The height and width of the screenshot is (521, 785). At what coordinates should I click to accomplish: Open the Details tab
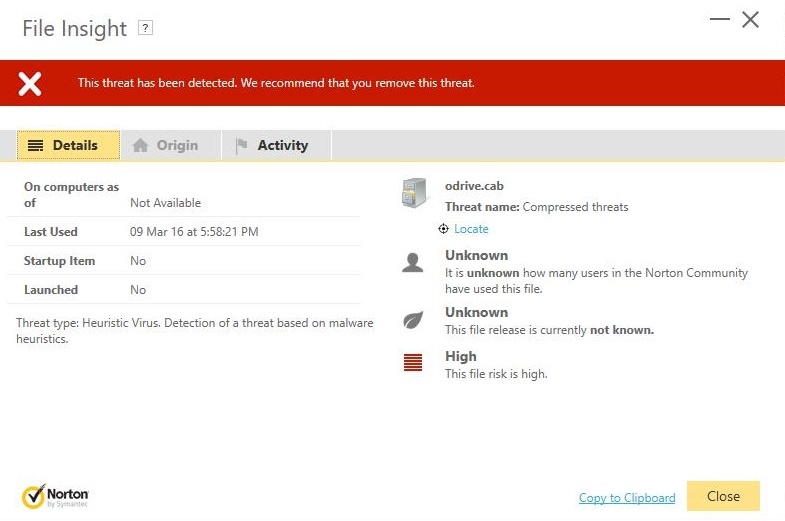[69, 145]
